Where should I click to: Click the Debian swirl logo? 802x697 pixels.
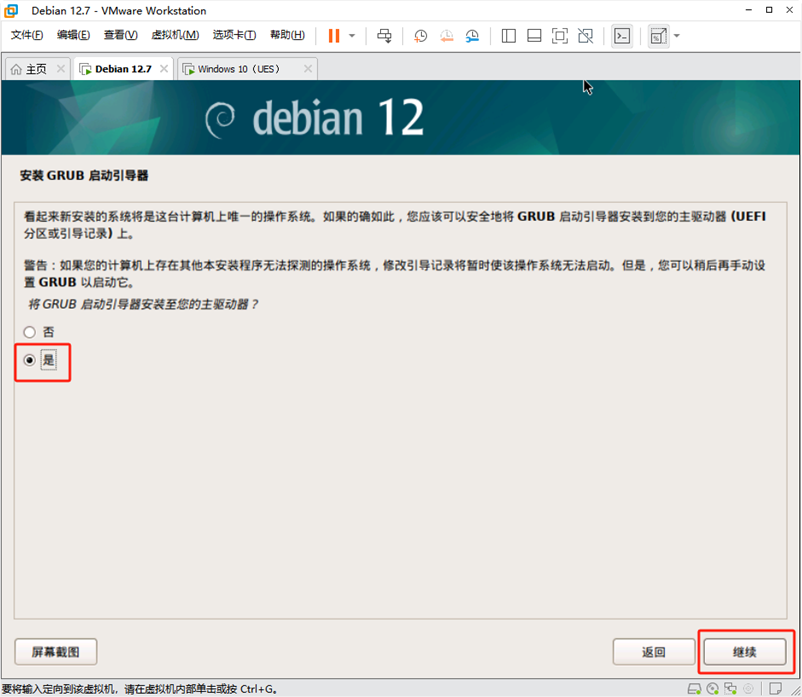(220, 120)
